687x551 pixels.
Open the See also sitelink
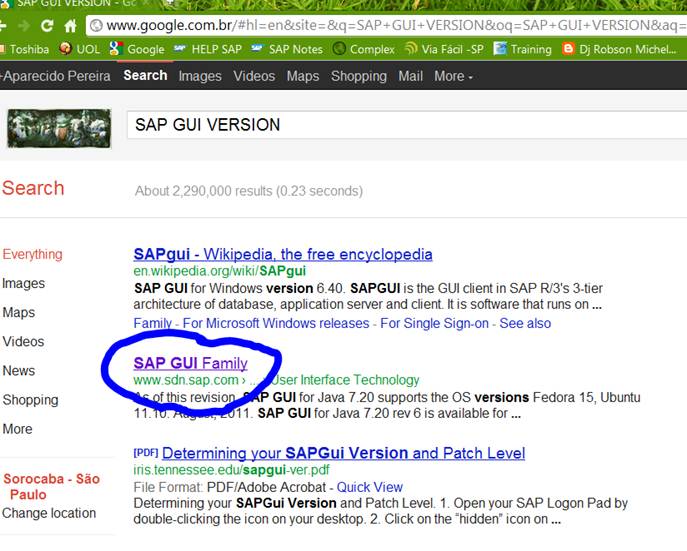[525, 323]
